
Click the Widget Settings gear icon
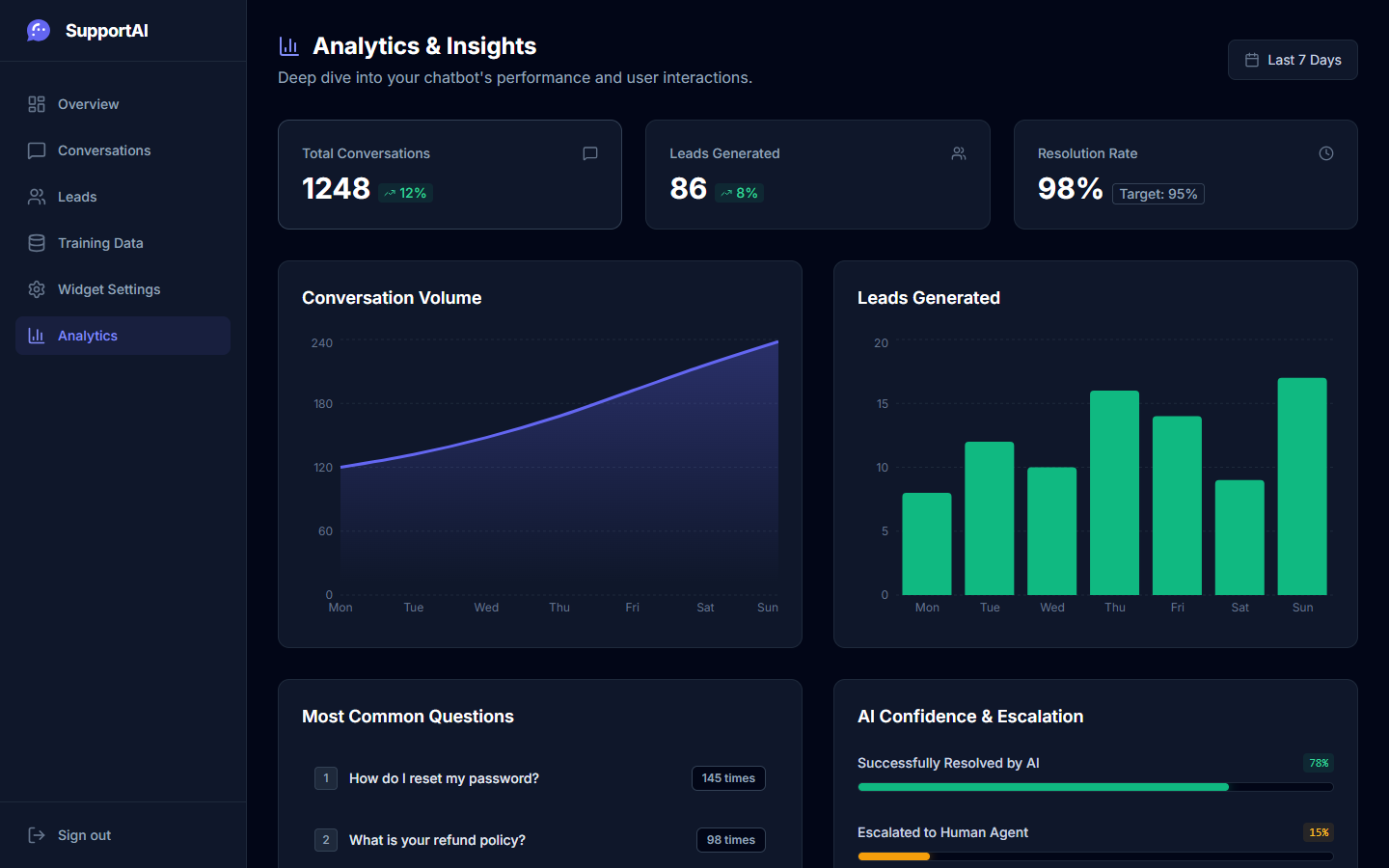pos(37,289)
